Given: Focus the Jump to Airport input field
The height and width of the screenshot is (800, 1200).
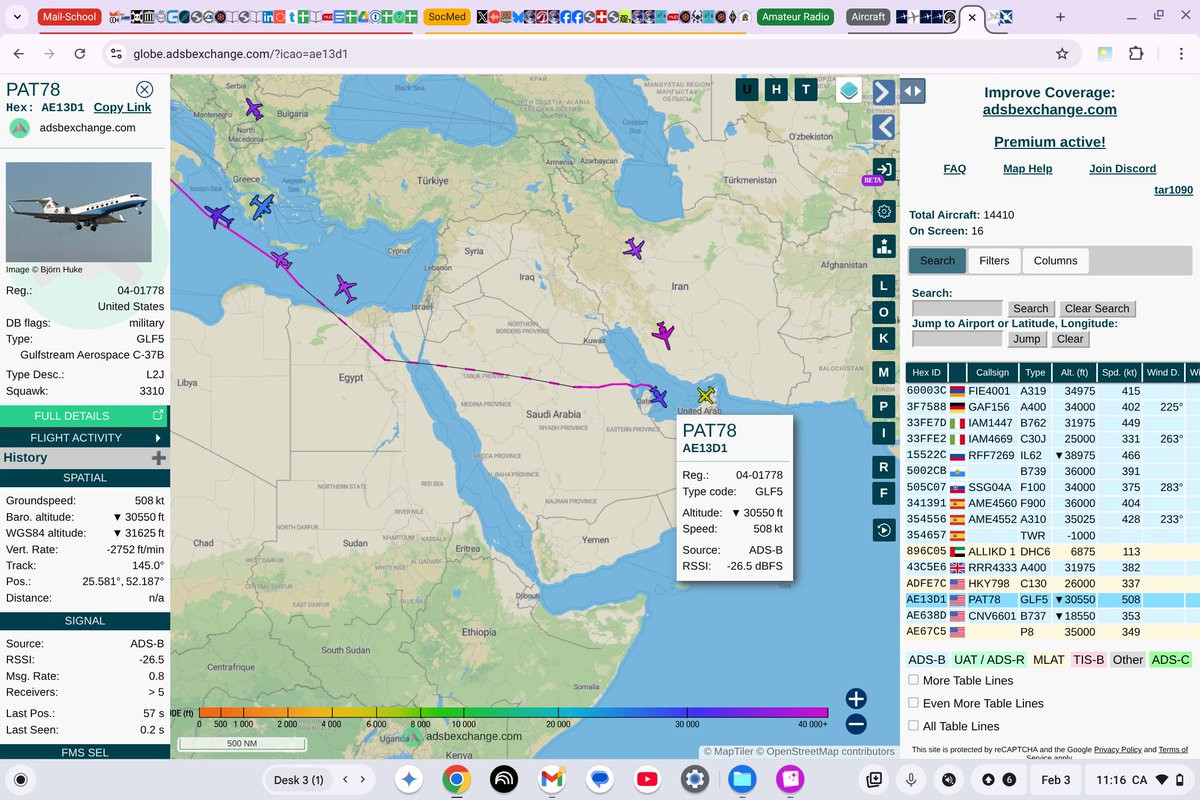Looking at the screenshot, I should (x=957, y=339).
